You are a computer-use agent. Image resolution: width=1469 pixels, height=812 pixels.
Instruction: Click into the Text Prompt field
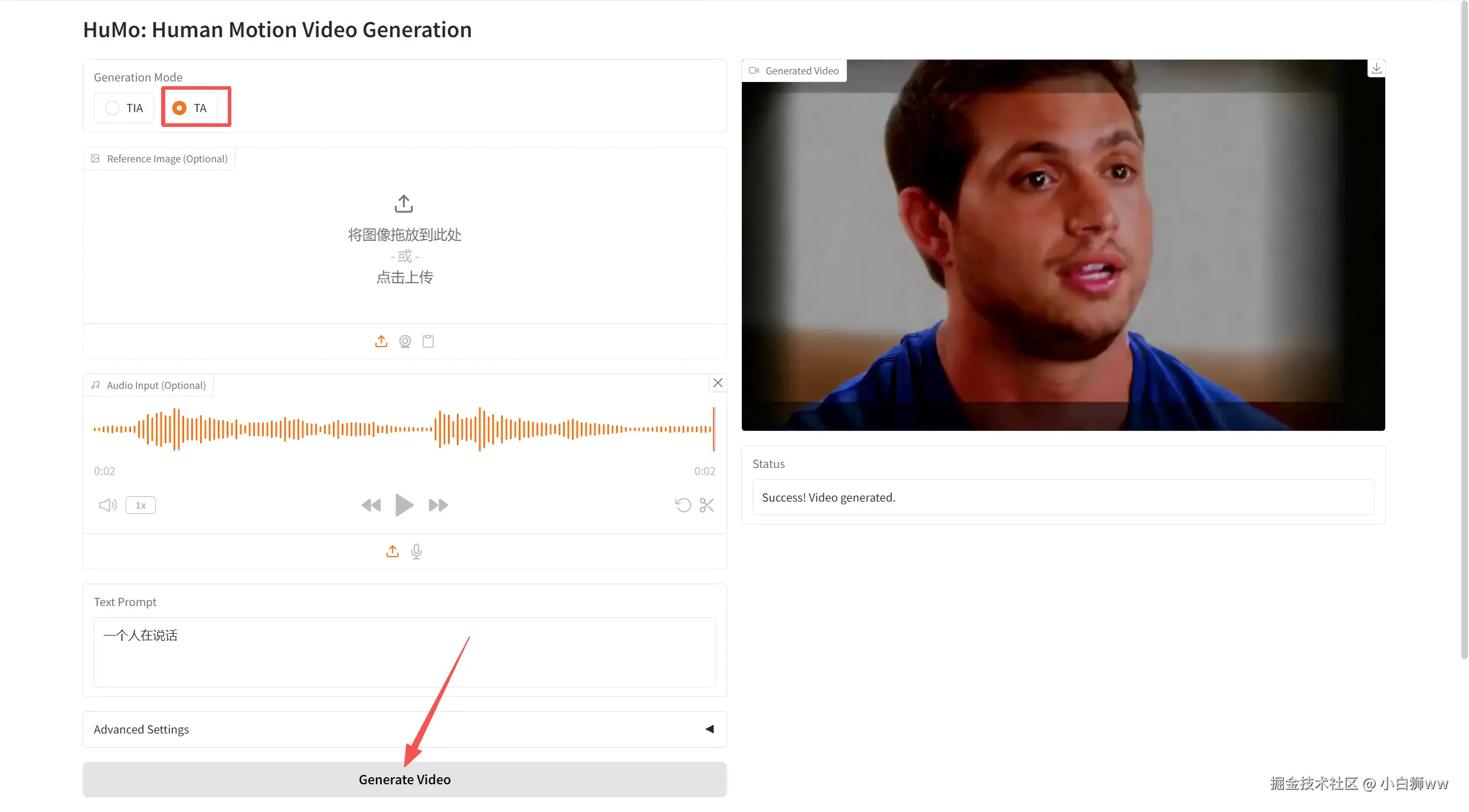(x=404, y=652)
